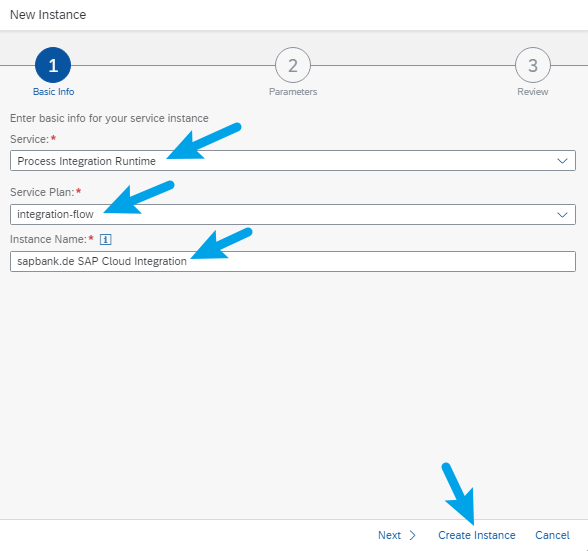
Task: Select the Basic Info step 1 circle
Action: pos(53,65)
